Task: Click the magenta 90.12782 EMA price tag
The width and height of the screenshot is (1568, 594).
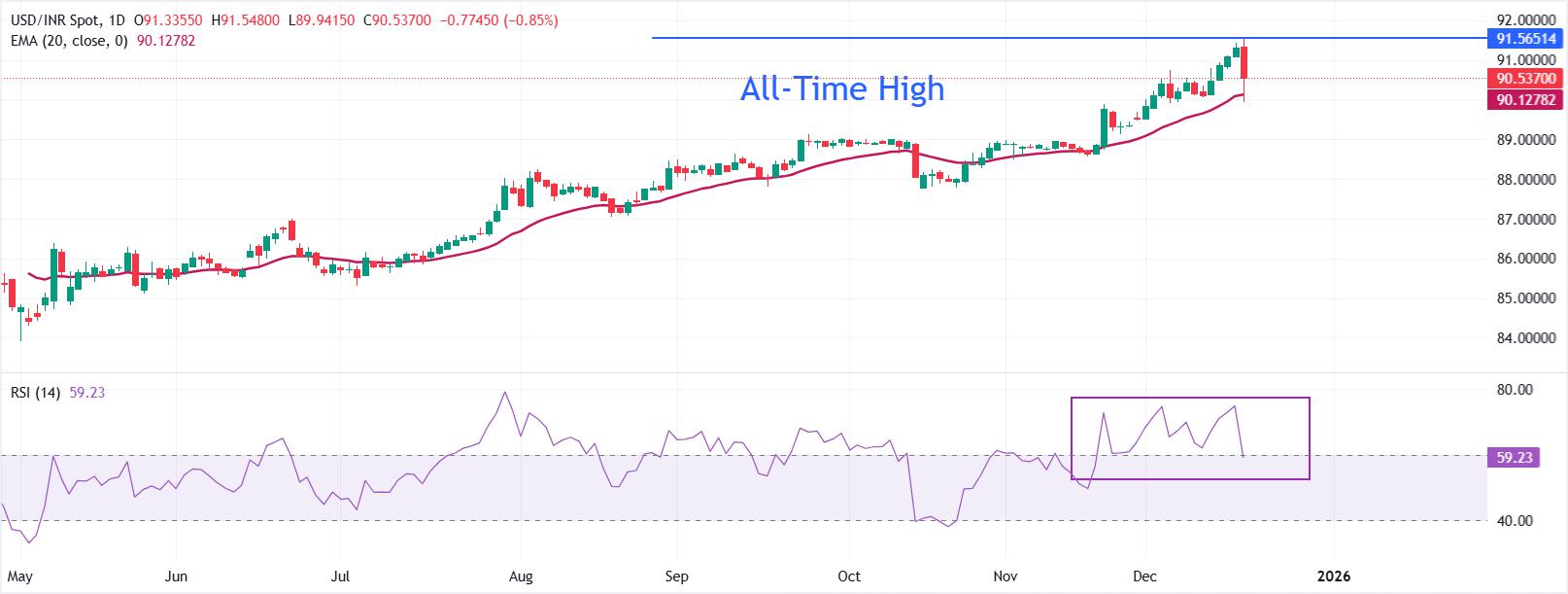Action: coord(1525,99)
